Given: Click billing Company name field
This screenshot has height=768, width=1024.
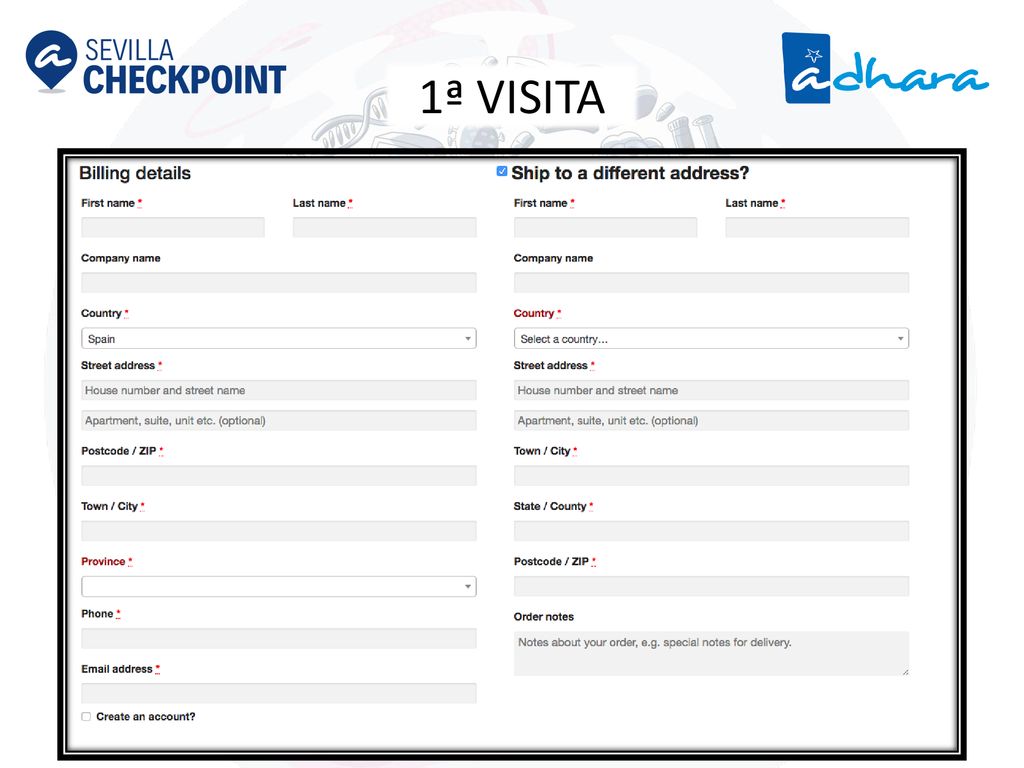Looking at the screenshot, I should 279,283.
